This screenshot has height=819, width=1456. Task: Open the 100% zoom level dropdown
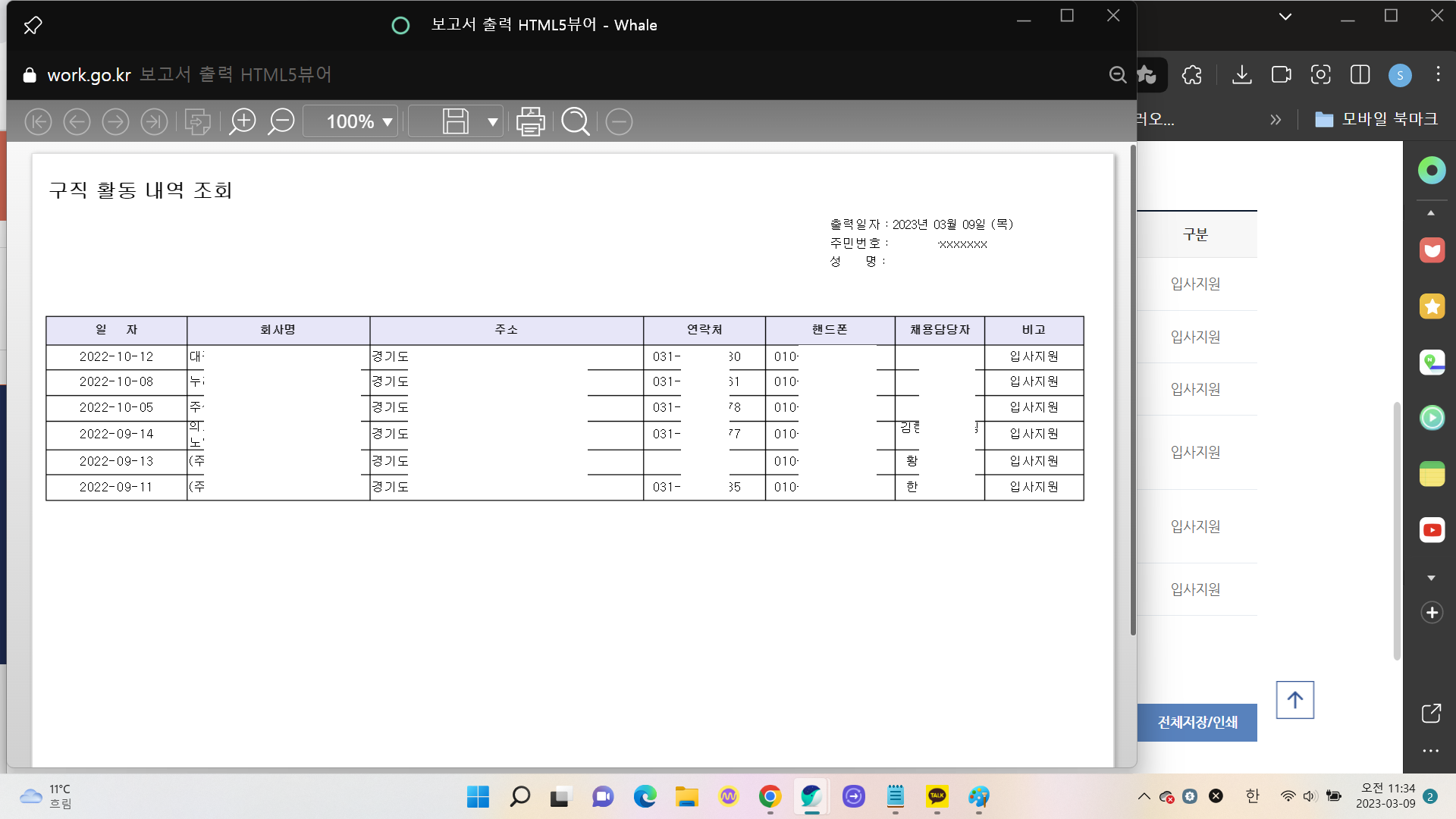[x=351, y=121]
